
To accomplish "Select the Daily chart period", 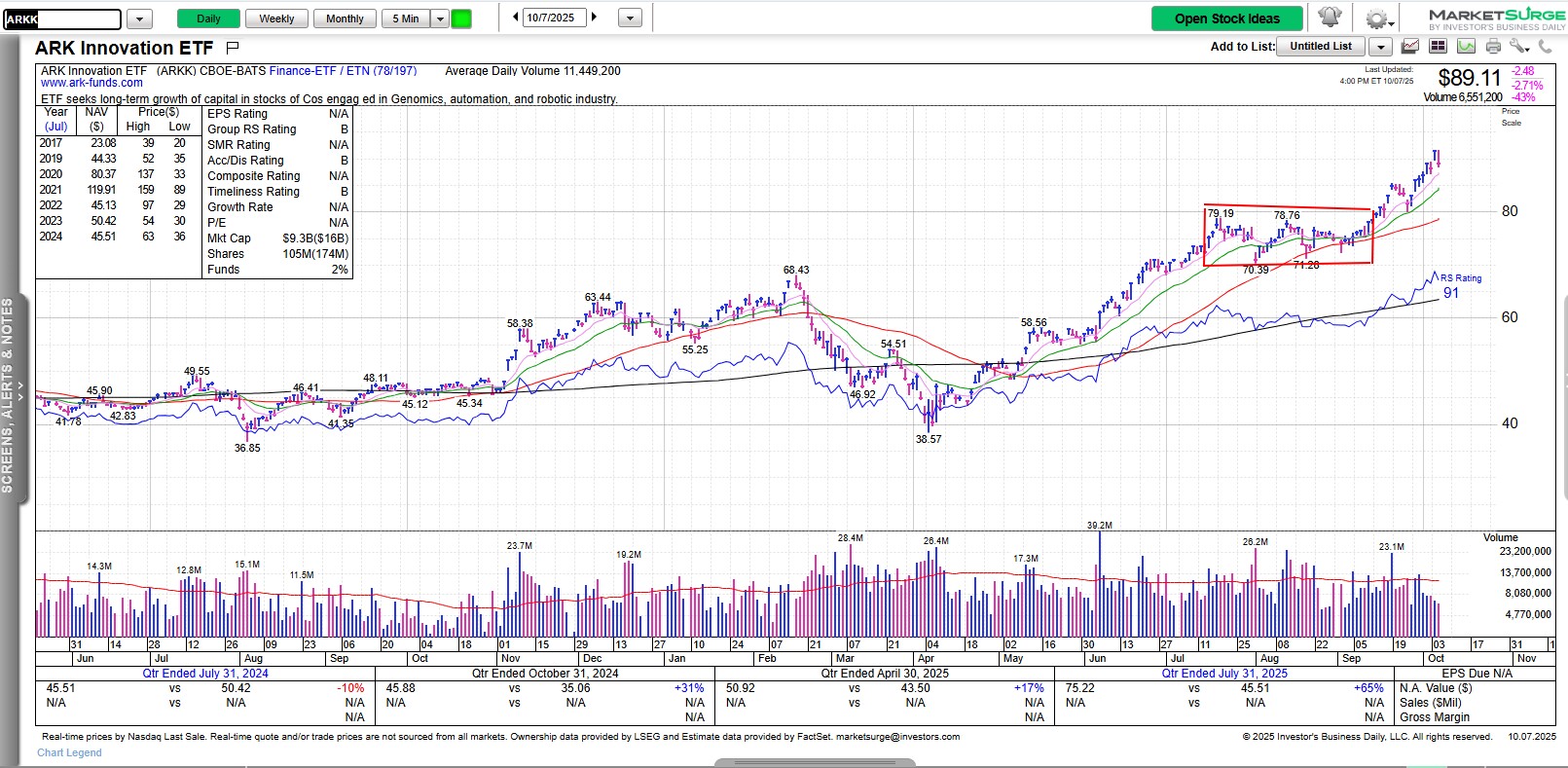I will [x=208, y=18].
